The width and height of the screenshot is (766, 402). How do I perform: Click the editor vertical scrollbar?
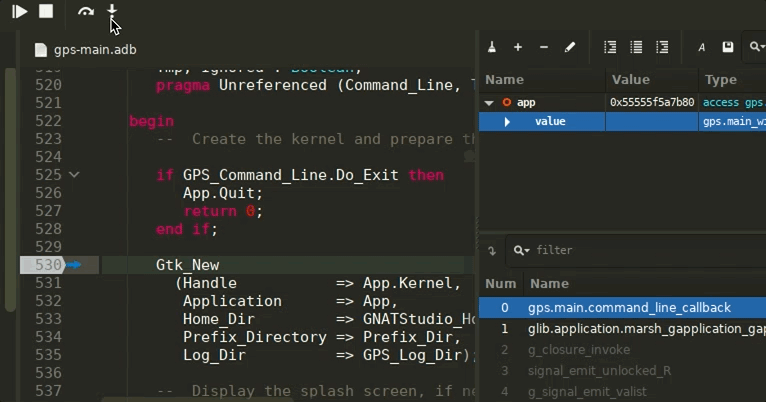(x=10, y=190)
